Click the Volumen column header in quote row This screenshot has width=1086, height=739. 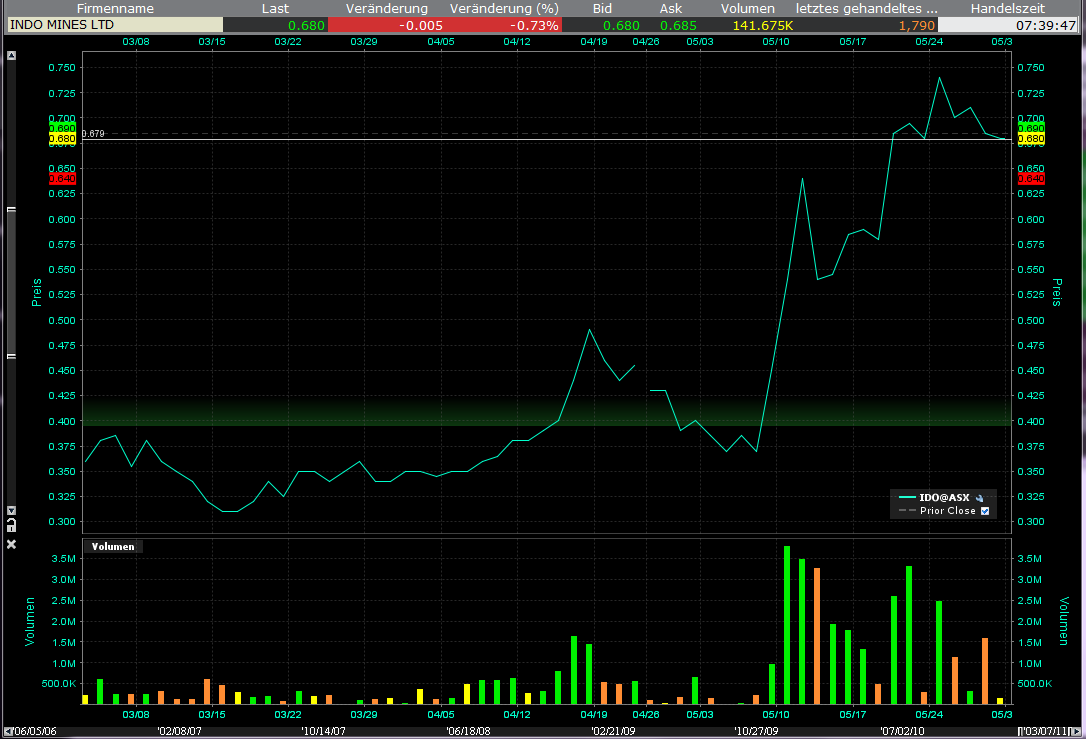(x=747, y=8)
